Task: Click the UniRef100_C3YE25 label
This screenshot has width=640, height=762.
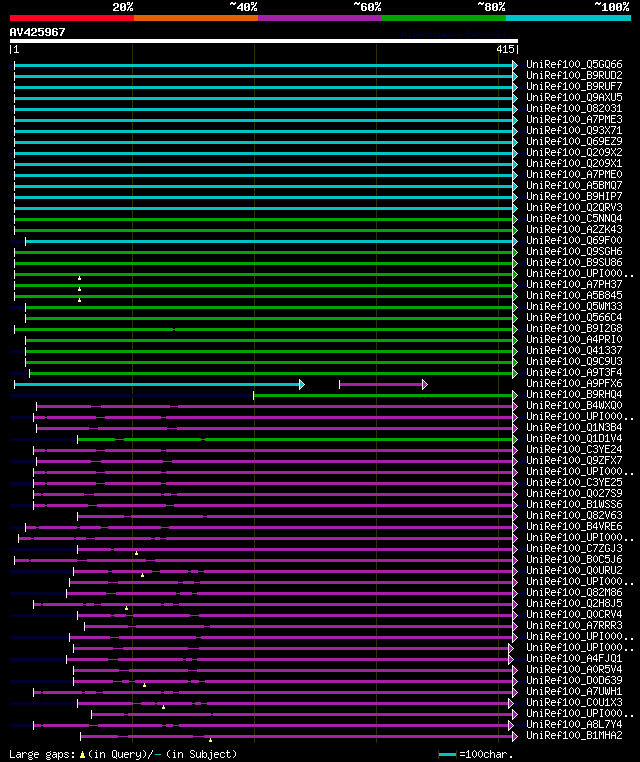Action: (574, 482)
